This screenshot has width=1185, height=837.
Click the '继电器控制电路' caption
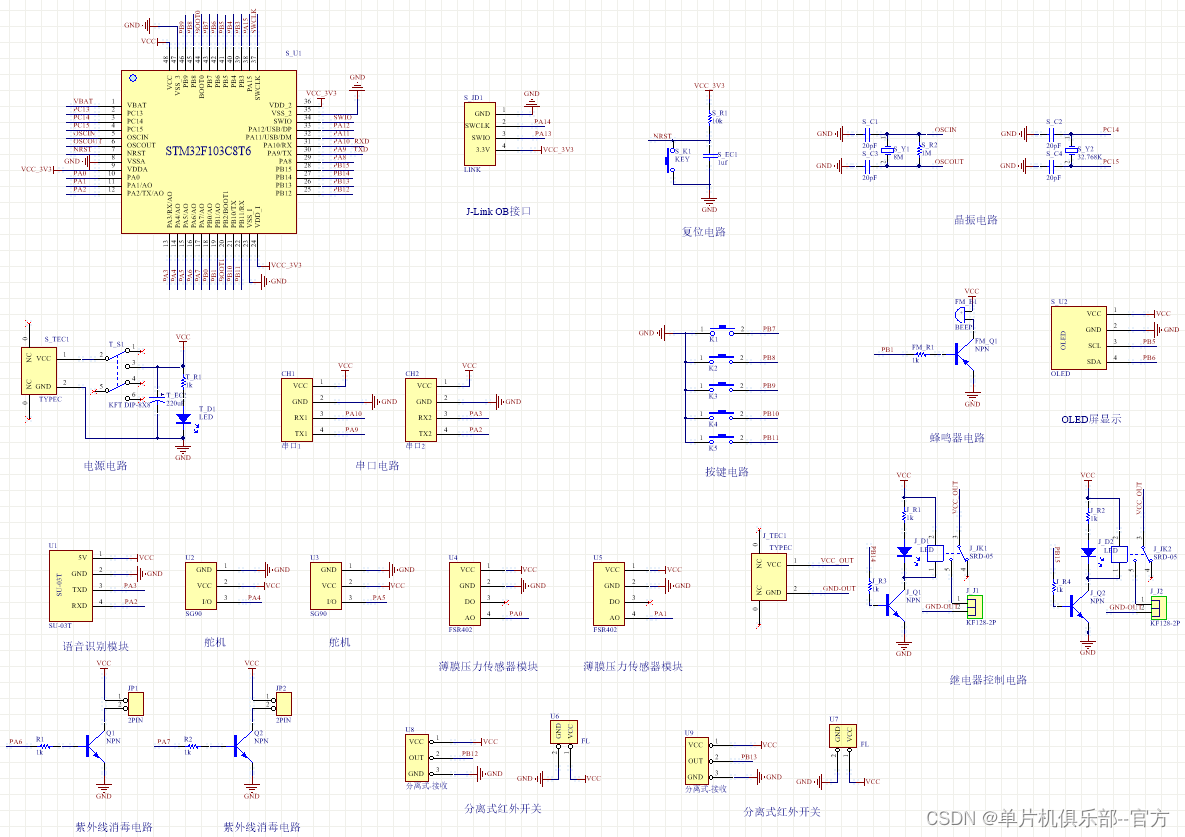coord(988,680)
